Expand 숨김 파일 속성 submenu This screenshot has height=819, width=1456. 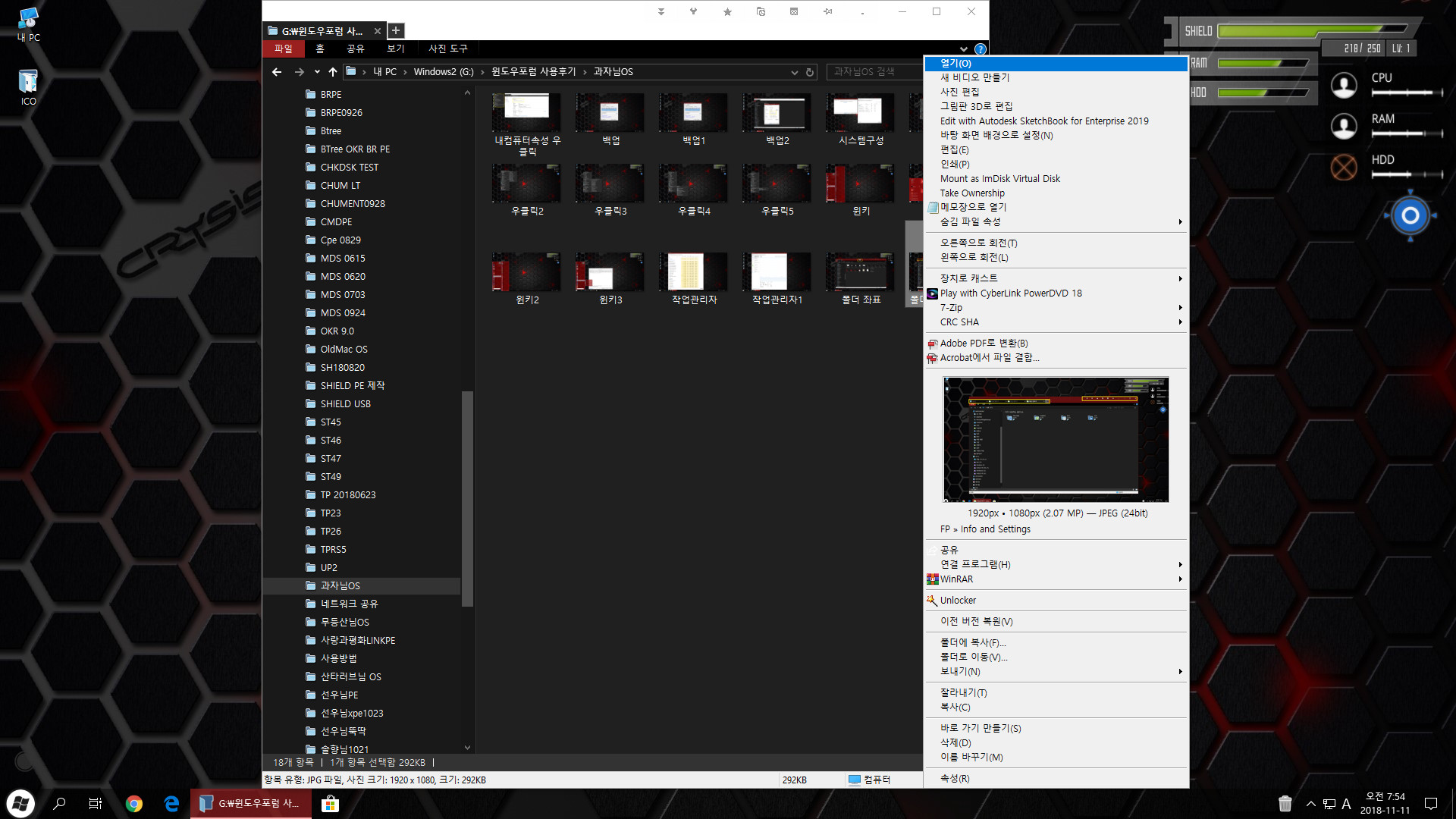point(1056,221)
